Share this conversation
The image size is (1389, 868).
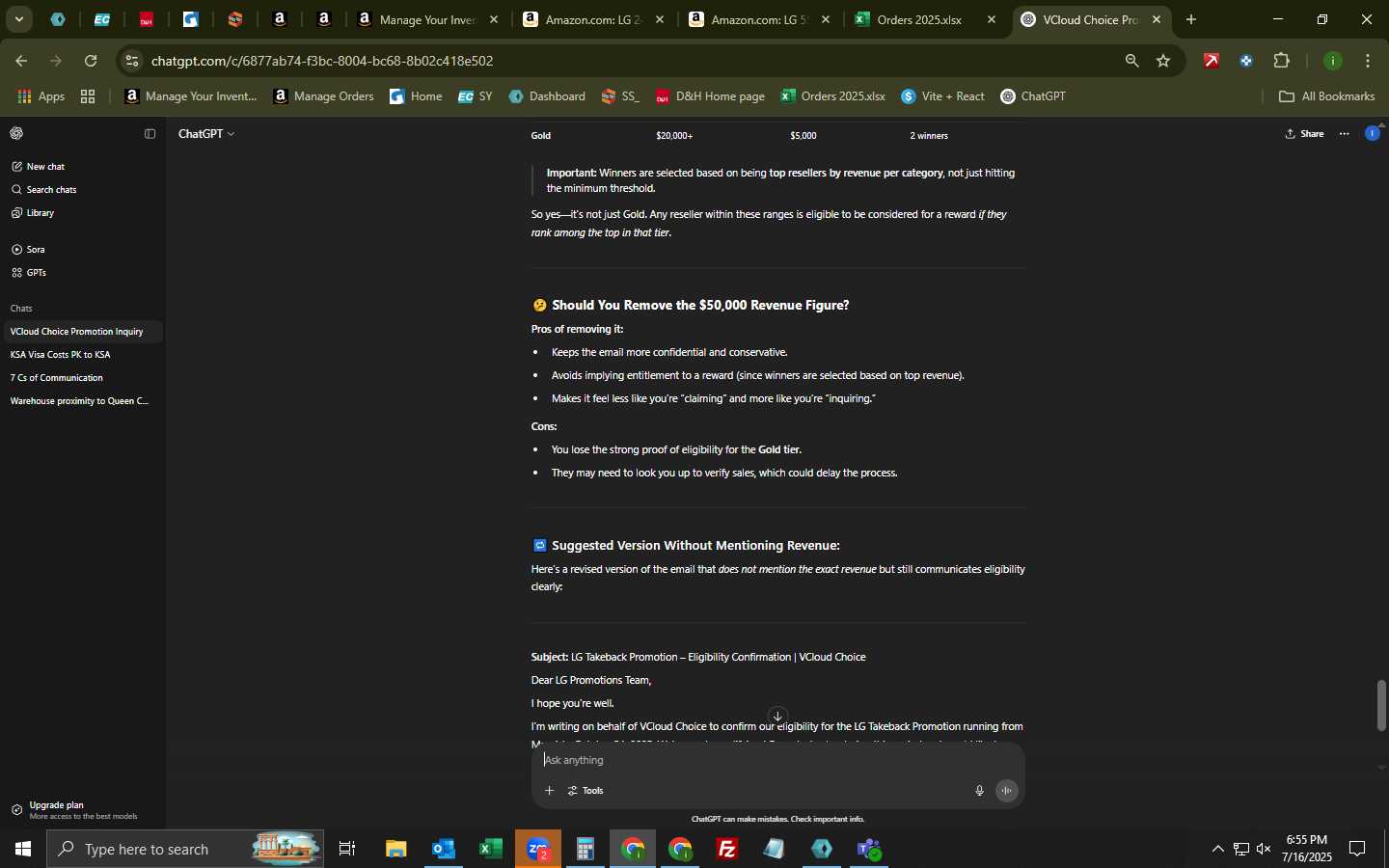click(1305, 134)
